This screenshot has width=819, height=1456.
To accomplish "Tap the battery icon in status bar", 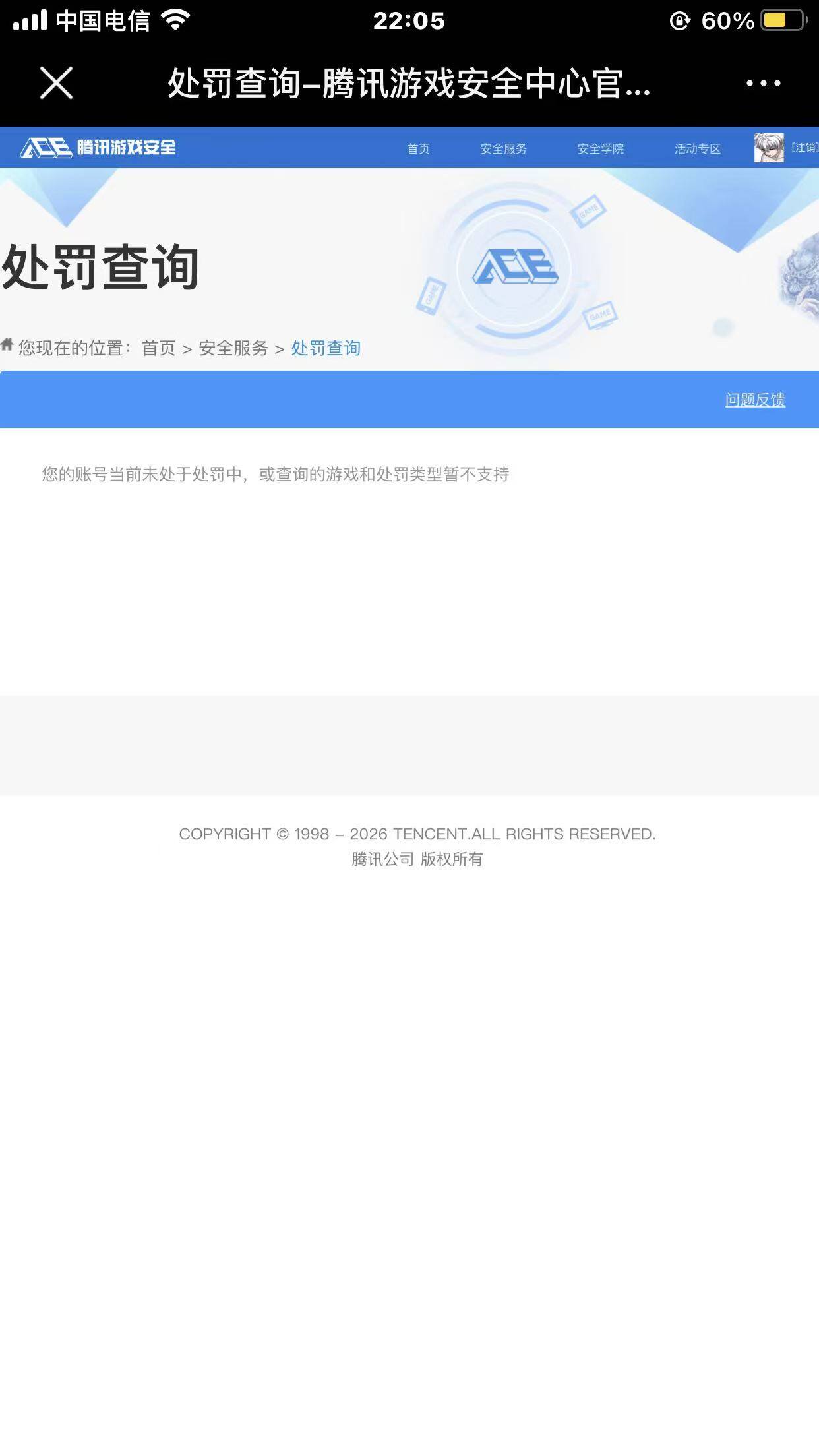I will click(x=785, y=20).
